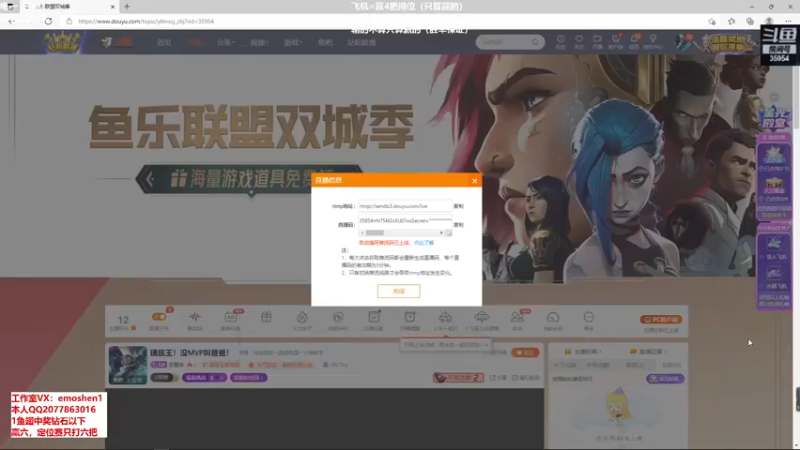Expand the 游戏 dropdown in navigation

pos(292,42)
